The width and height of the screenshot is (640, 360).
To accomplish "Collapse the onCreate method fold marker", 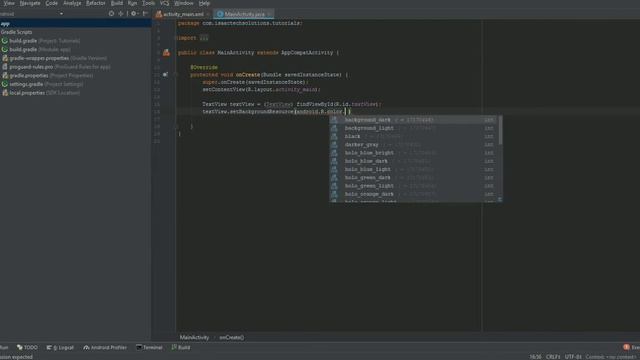I will coord(176,75).
